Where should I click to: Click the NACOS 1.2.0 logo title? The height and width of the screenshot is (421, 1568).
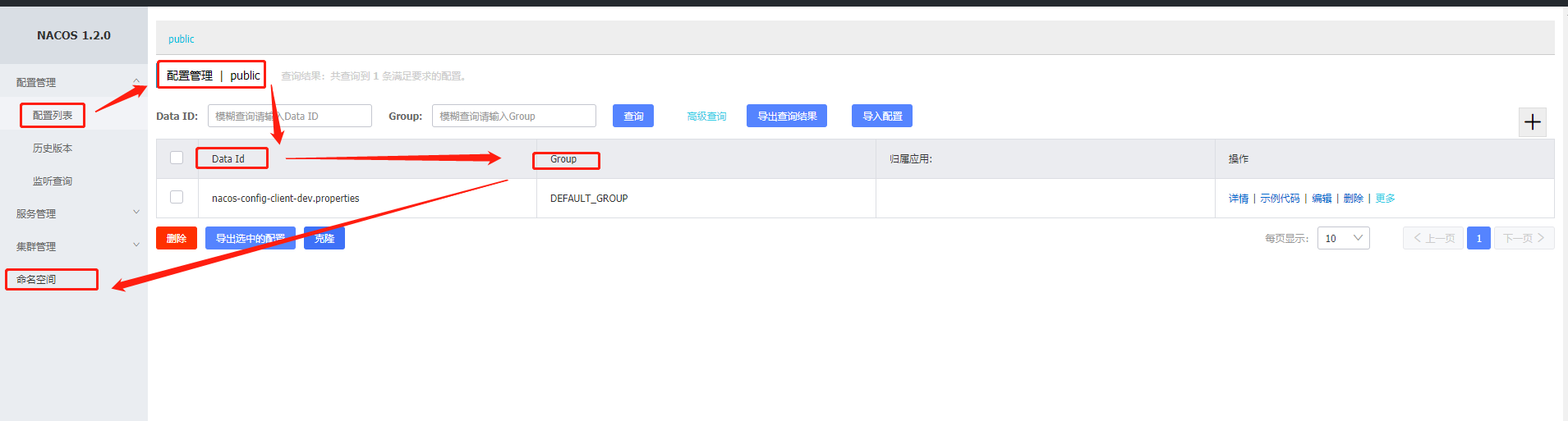(x=74, y=35)
